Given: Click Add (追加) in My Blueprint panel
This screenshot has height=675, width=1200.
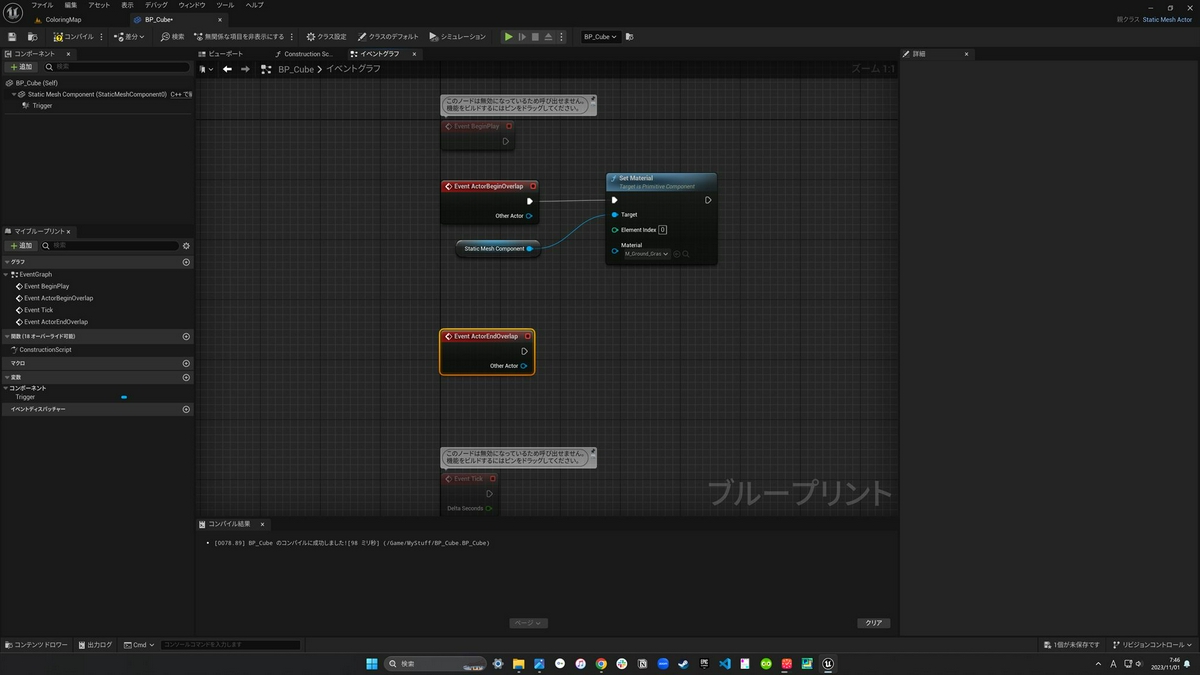Looking at the screenshot, I should 21,245.
